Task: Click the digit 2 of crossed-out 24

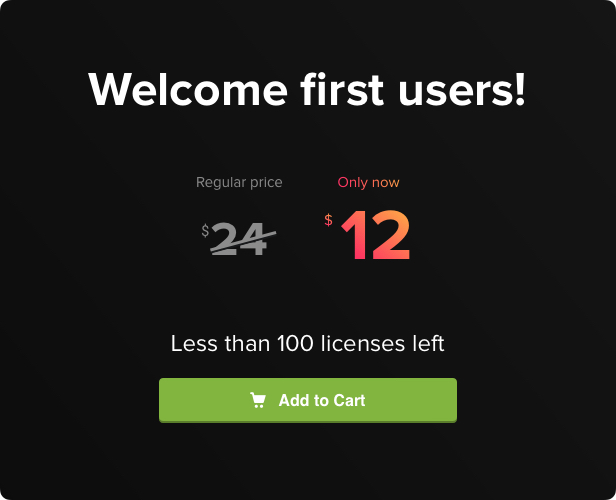Action: click(225, 239)
